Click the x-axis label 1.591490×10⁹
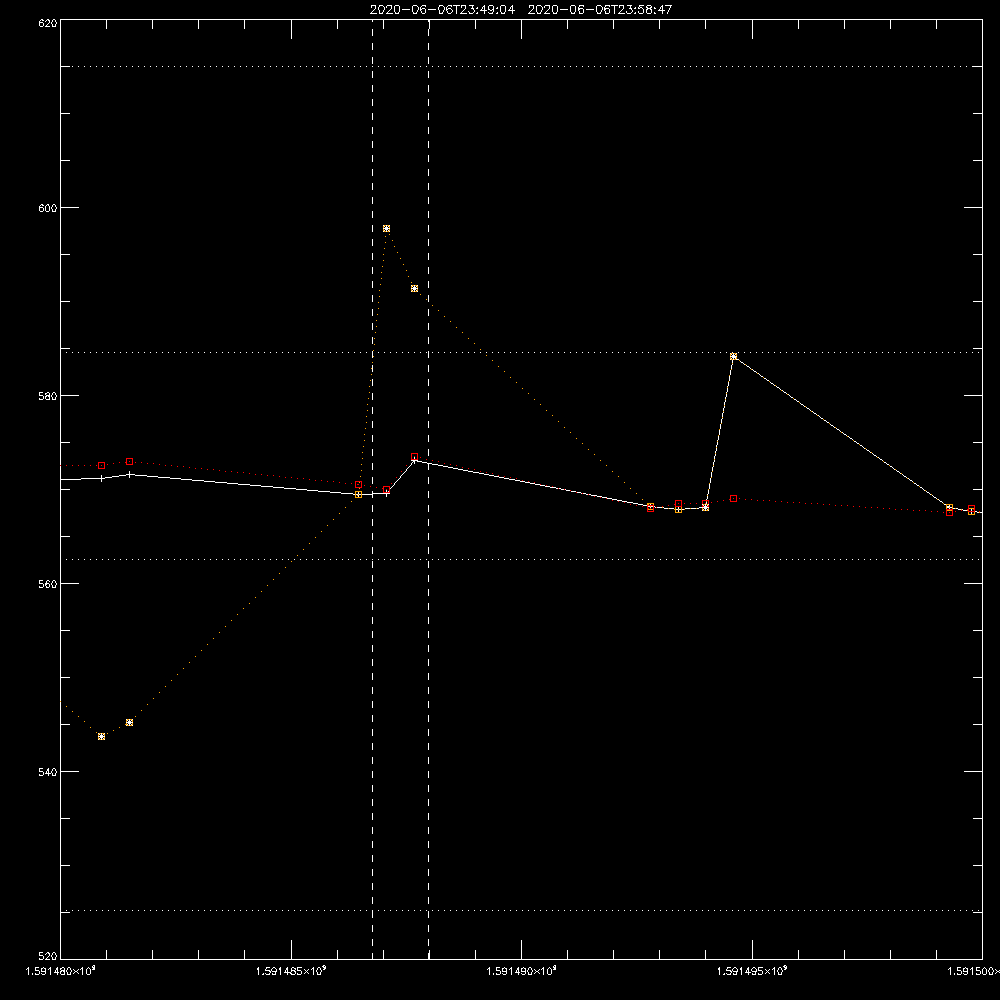This screenshot has height=1000, width=1000. [521, 971]
